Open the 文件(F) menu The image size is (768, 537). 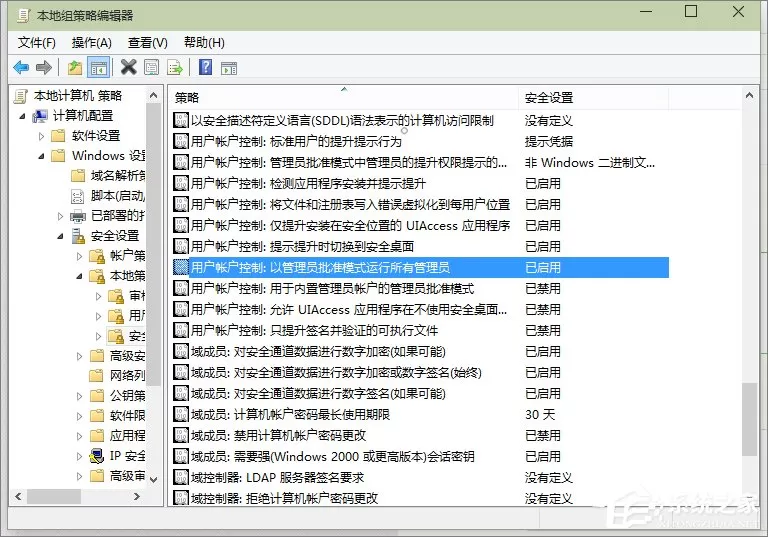coord(37,43)
